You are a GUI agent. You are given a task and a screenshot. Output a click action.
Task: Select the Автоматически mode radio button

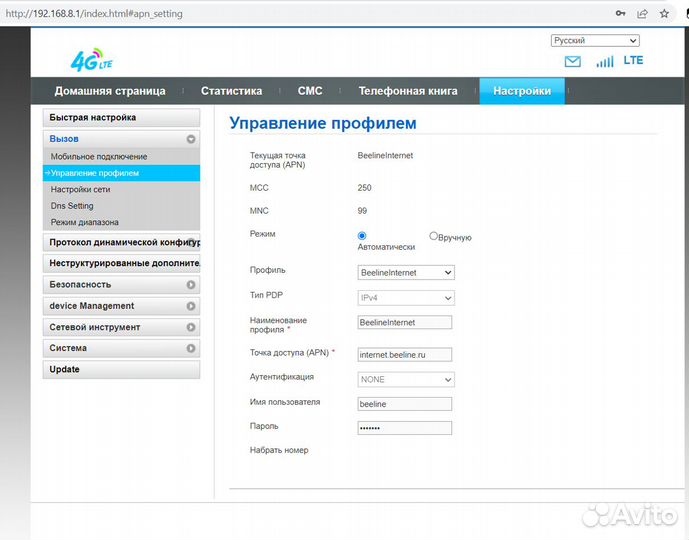[362, 236]
